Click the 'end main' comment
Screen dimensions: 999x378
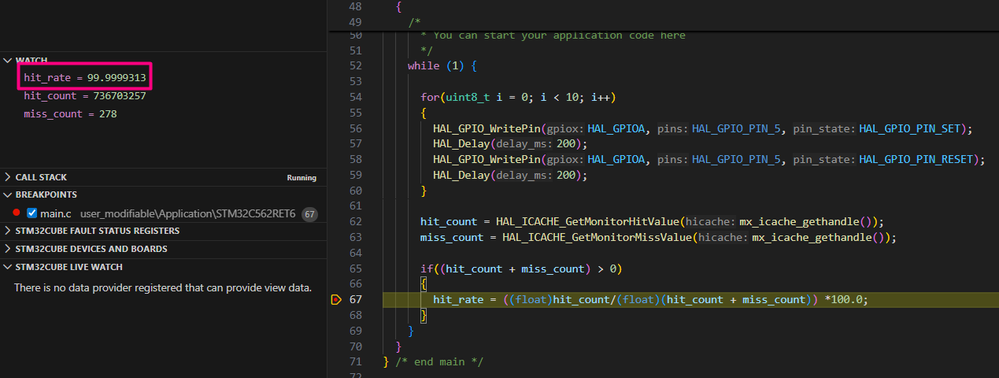click(x=439, y=362)
